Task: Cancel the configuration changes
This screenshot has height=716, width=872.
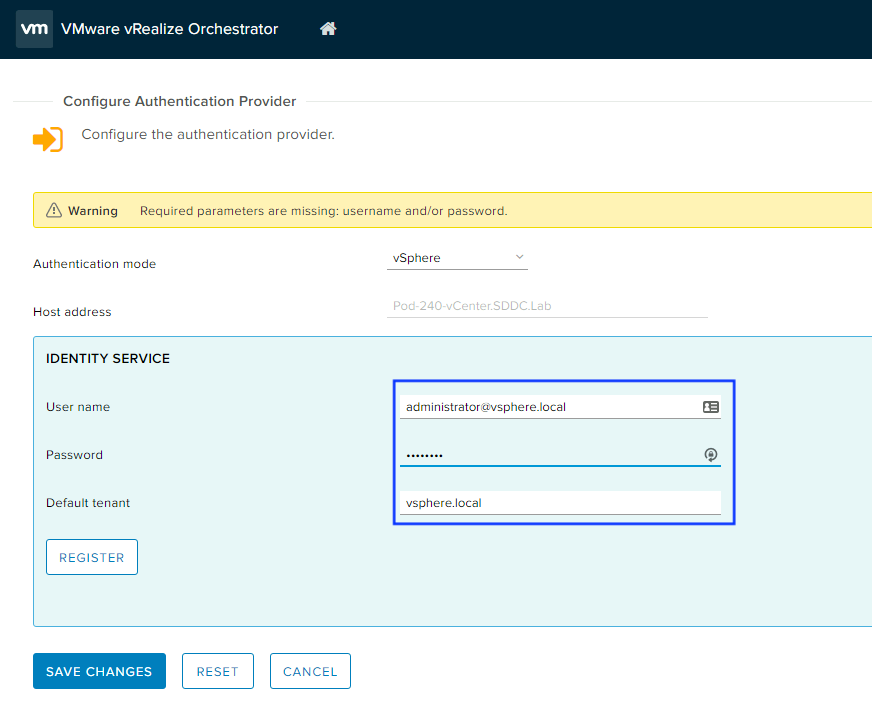Action: point(310,671)
